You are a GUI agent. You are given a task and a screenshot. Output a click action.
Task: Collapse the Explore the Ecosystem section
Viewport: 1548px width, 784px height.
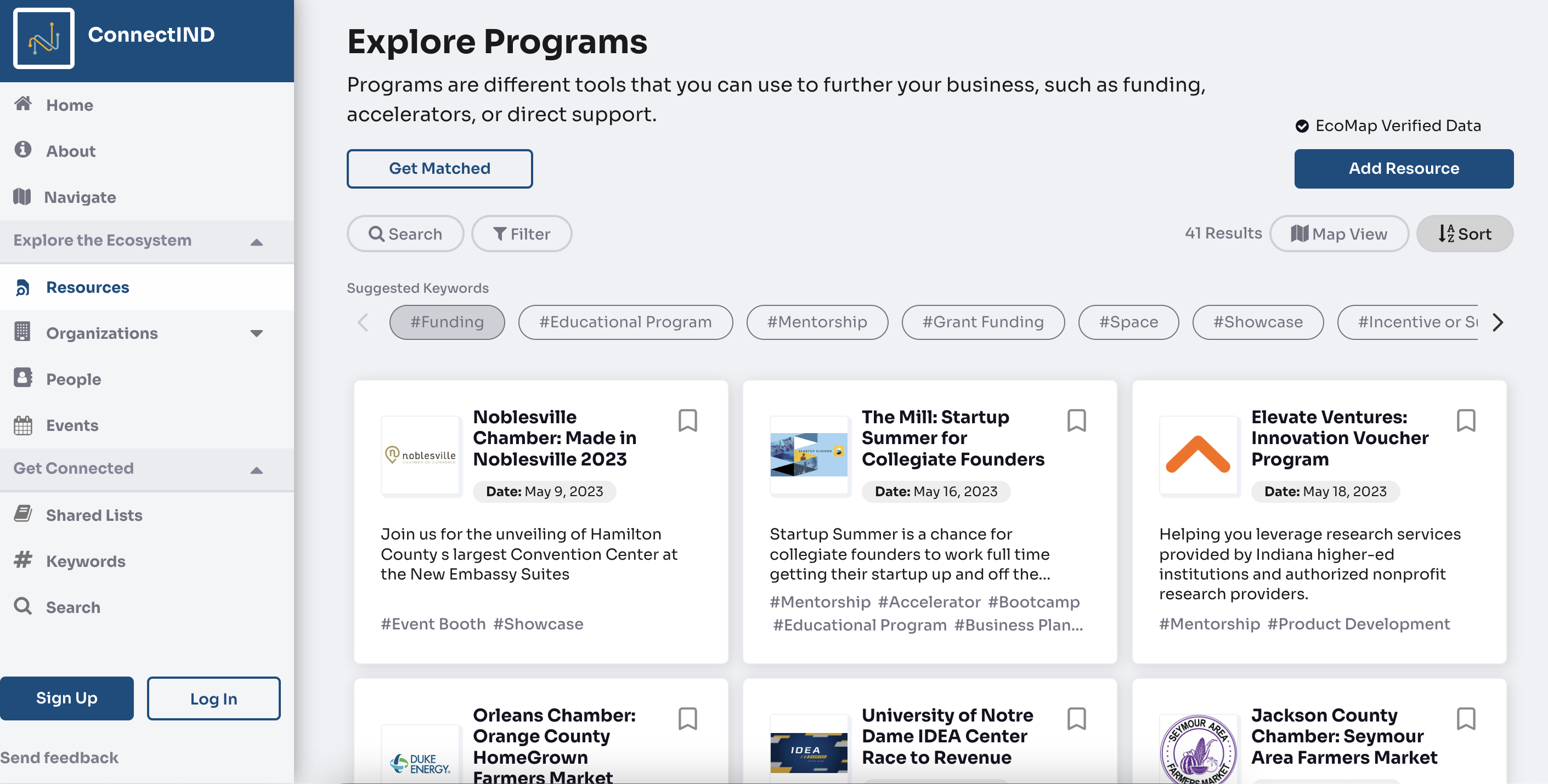tap(257, 242)
